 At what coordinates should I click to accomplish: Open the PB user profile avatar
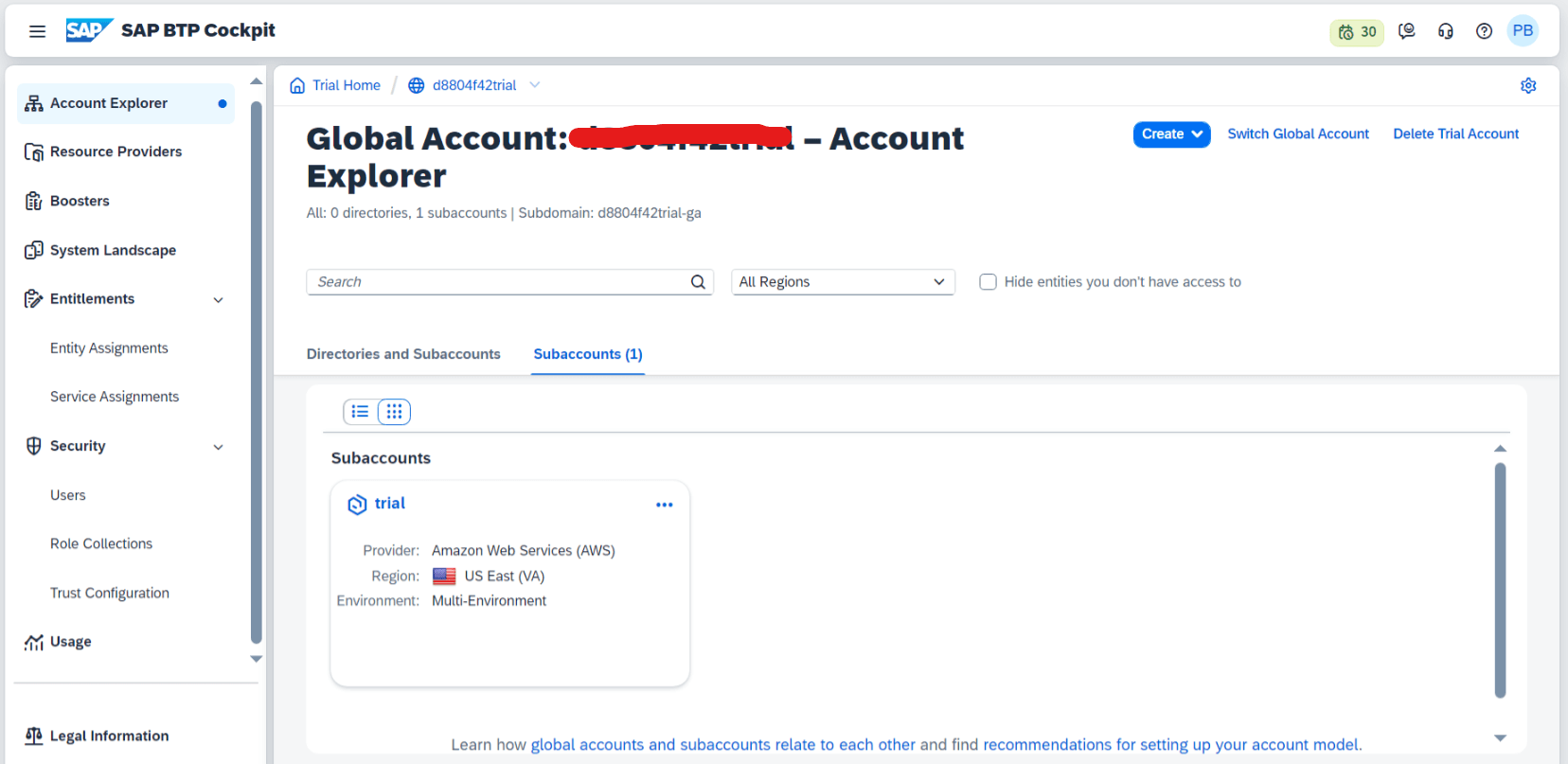pos(1523,31)
